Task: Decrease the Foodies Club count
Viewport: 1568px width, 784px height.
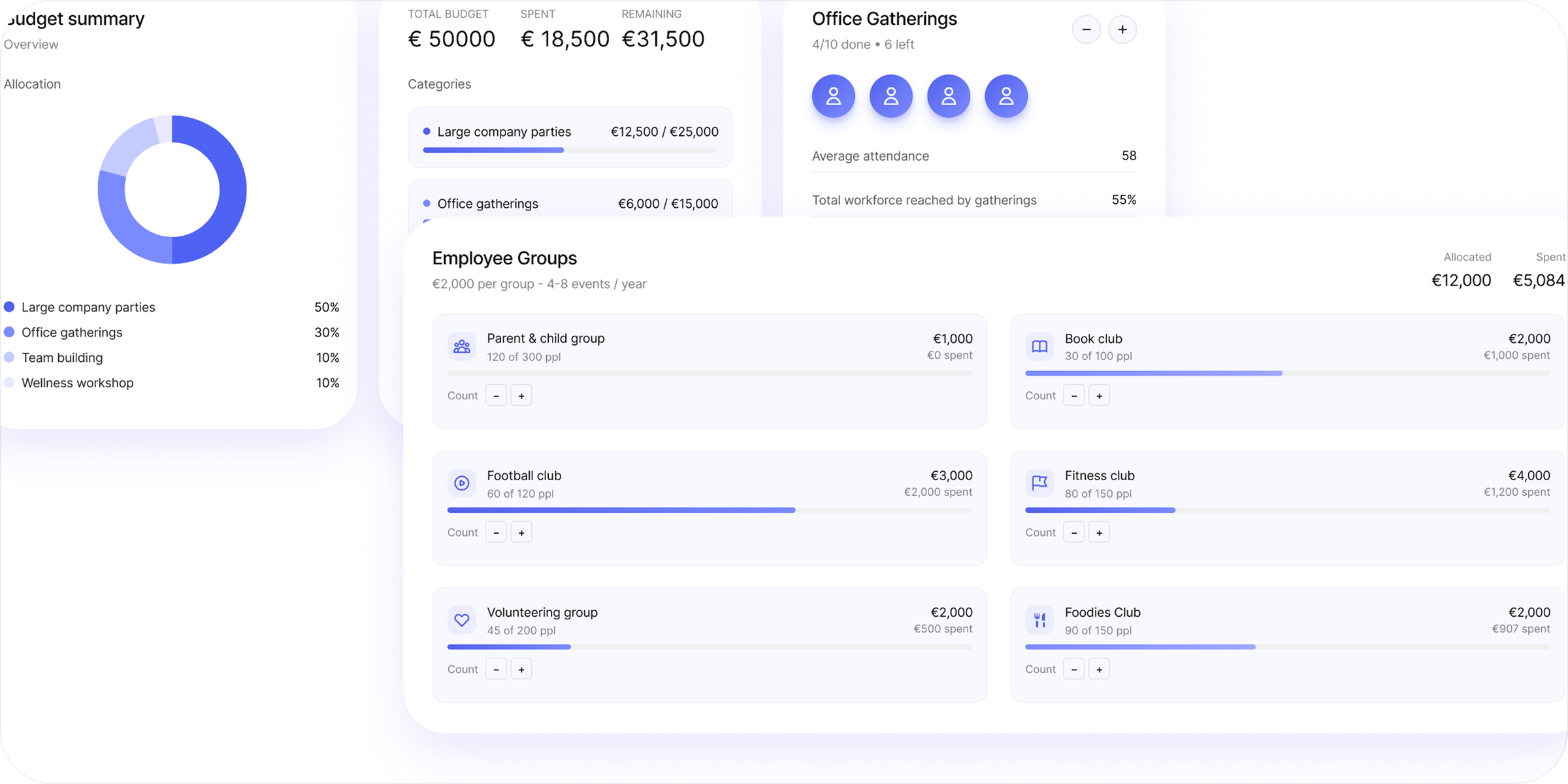Action: coord(1074,669)
